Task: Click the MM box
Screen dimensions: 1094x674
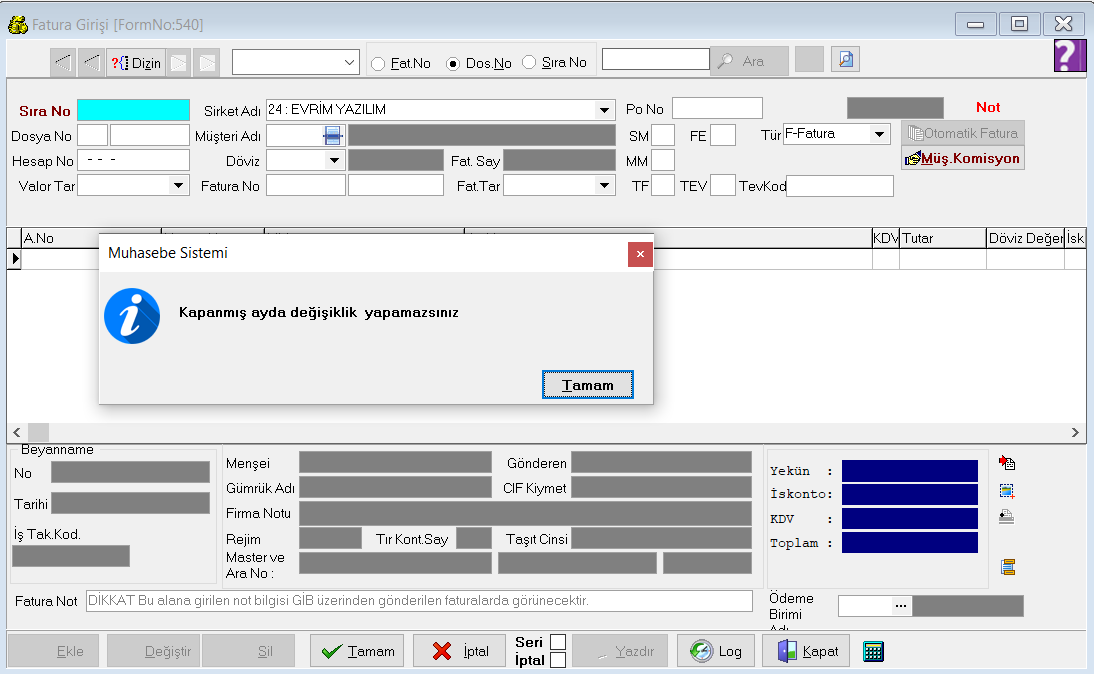Action: [x=663, y=160]
